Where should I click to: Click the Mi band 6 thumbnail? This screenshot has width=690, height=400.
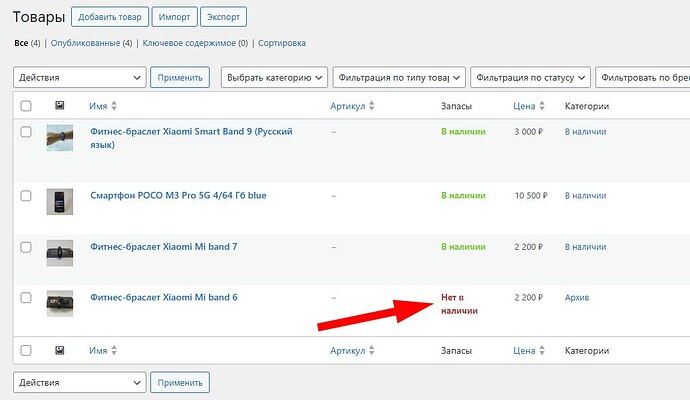click(x=60, y=304)
